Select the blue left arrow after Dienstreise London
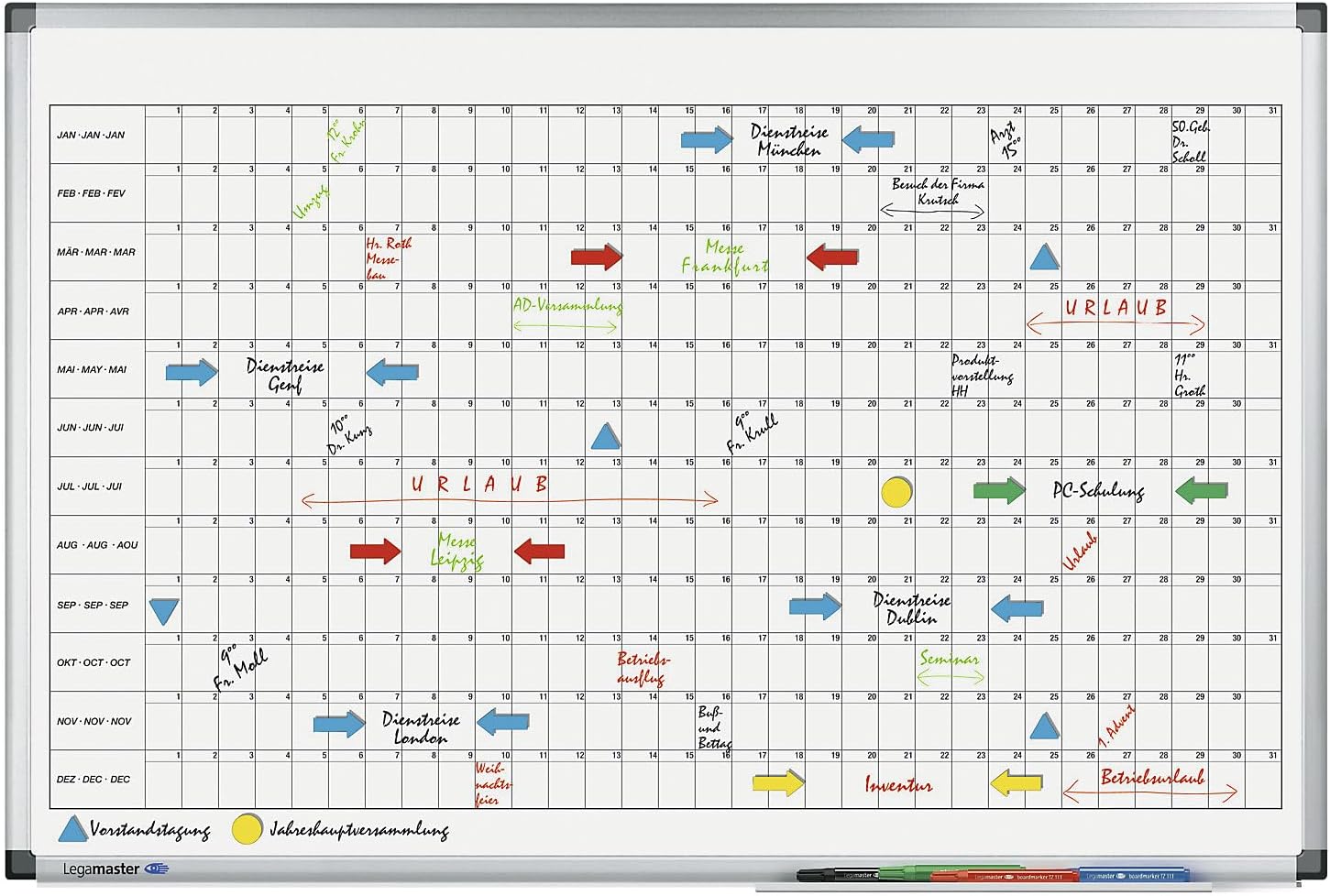 click(503, 722)
